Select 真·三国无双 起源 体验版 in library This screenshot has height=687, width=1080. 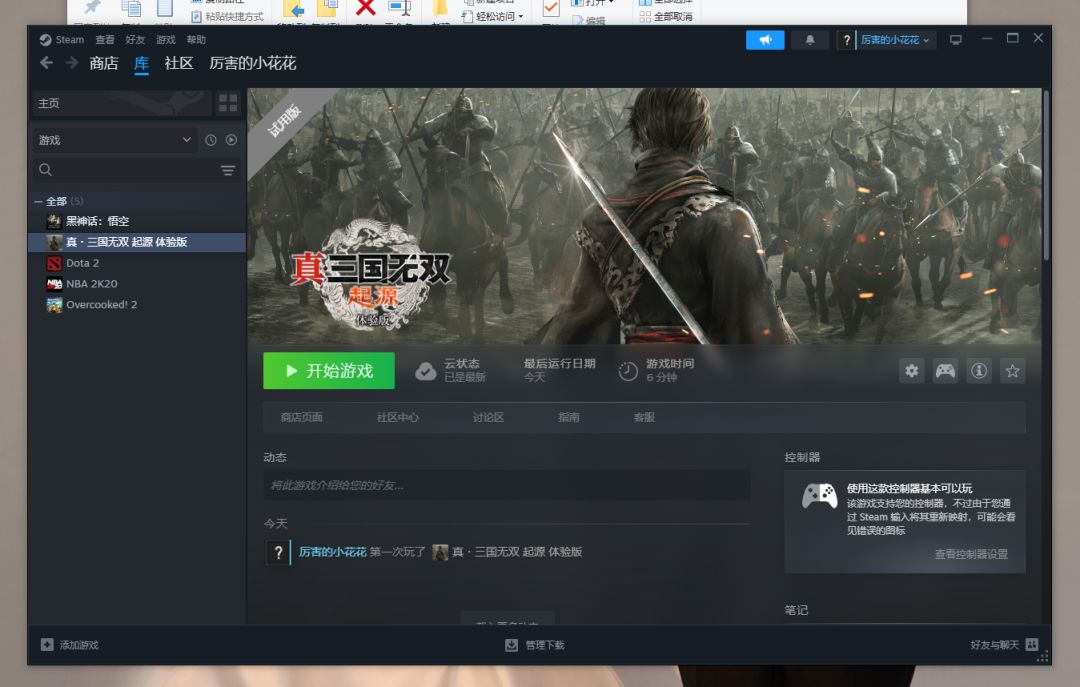coord(137,242)
